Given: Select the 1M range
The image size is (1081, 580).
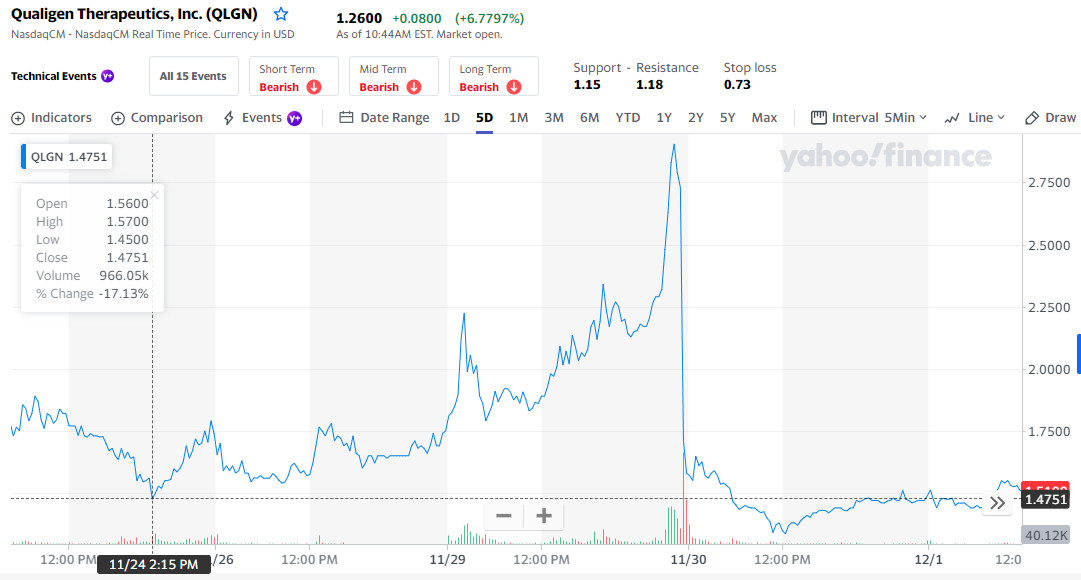Looking at the screenshot, I should 518,118.
